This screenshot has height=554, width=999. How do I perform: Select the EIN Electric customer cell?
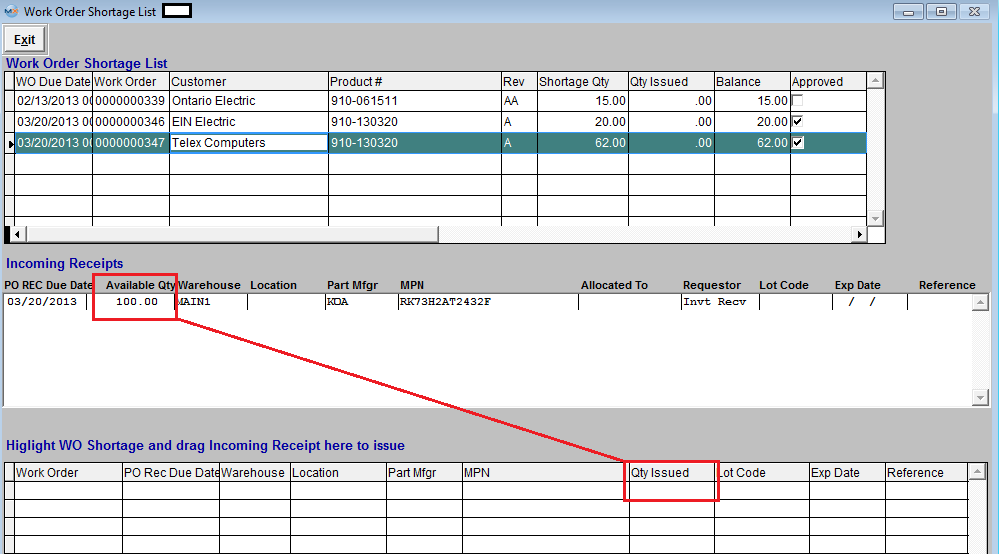click(x=248, y=122)
